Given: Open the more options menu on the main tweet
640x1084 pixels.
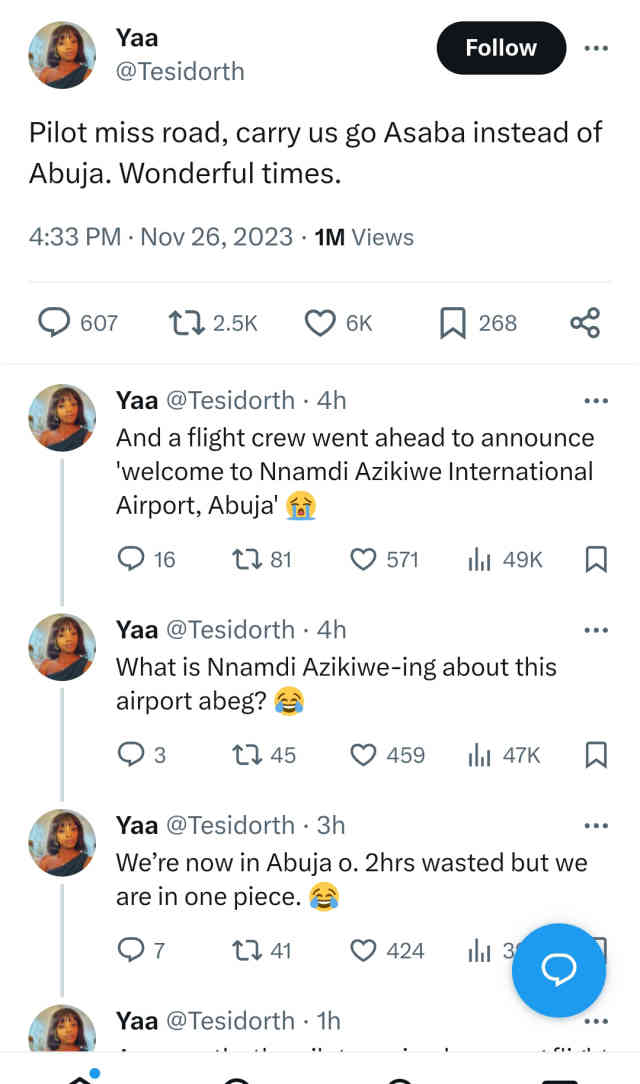Looking at the screenshot, I should [x=596, y=47].
